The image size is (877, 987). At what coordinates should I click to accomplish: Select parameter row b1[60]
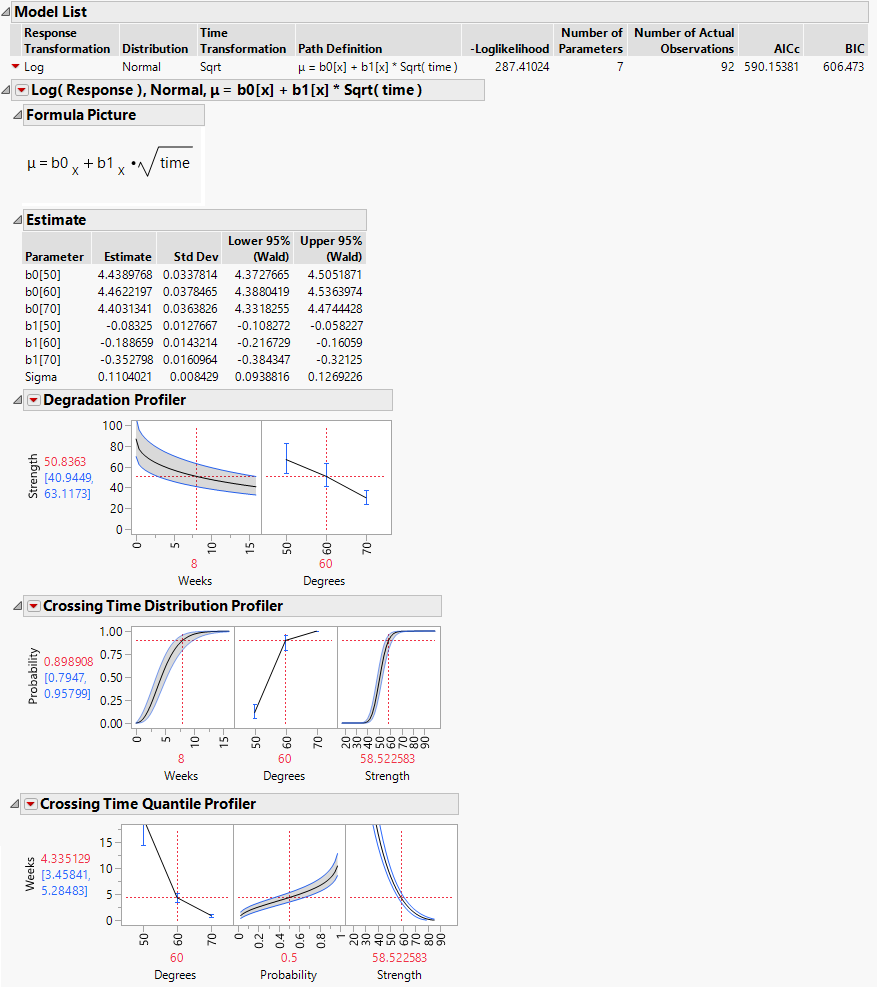pyautogui.click(x=193, y=343)
